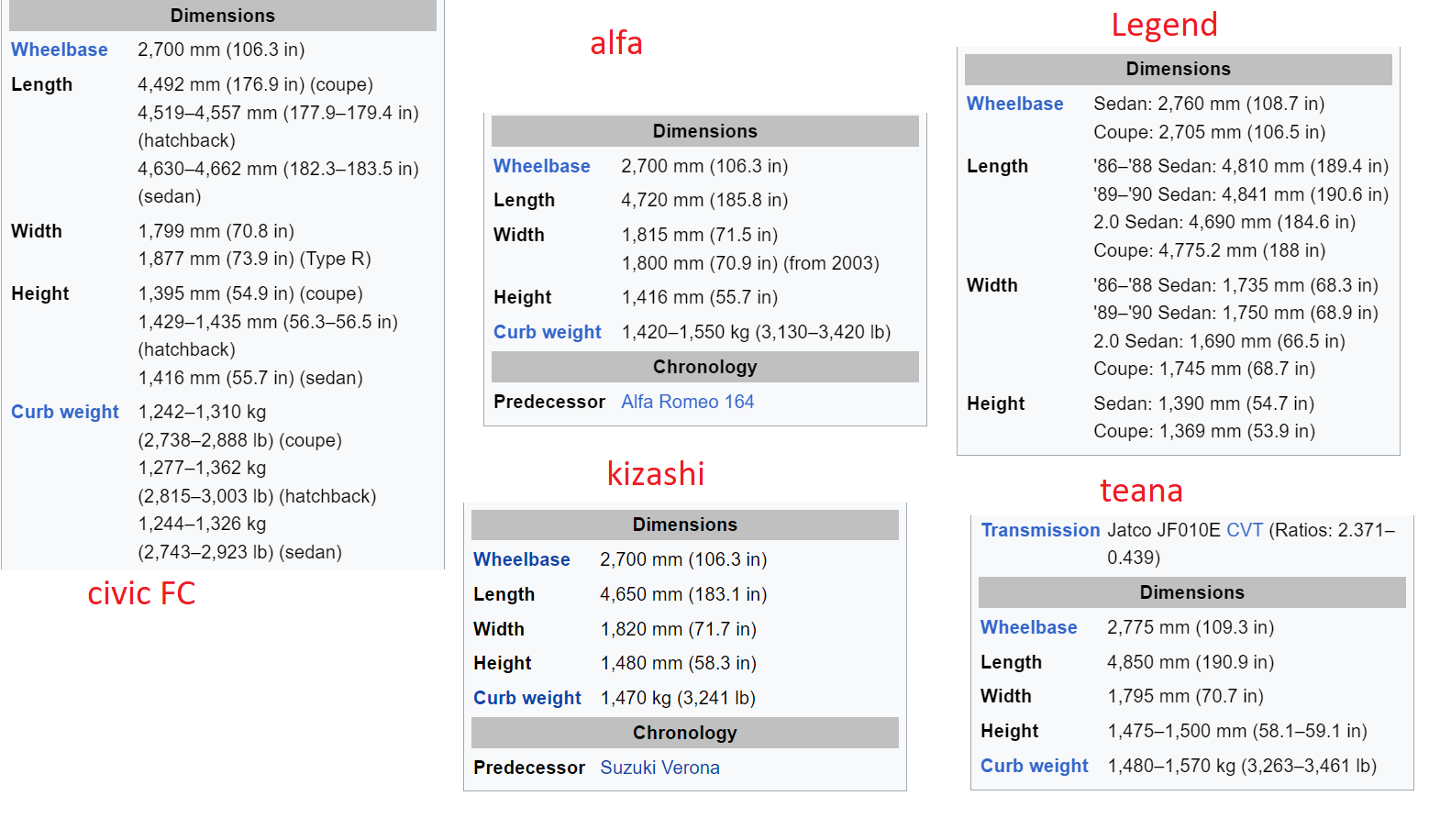Select the Predecessor label in Kizashi table
This screenshot has width=1429, height=840.
pos(529,768)
